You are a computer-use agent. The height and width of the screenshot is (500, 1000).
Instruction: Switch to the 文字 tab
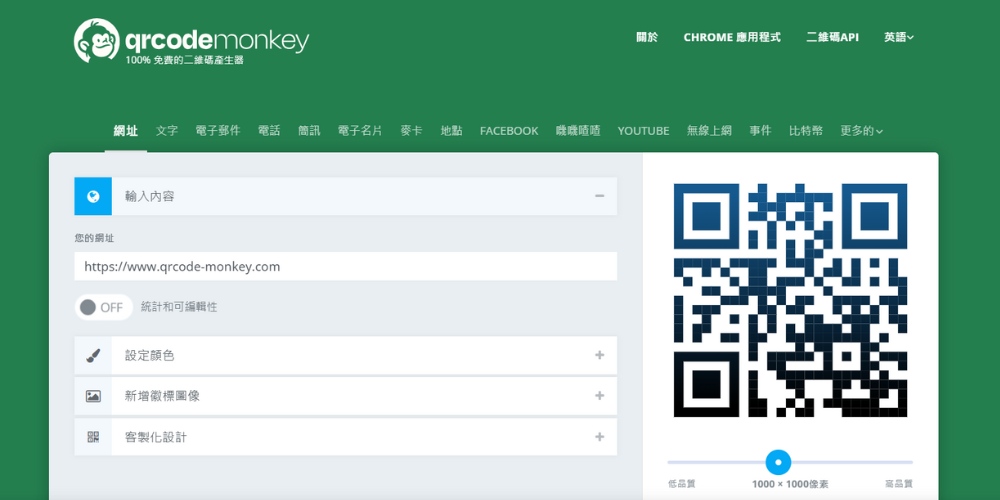tap(166, 131)
